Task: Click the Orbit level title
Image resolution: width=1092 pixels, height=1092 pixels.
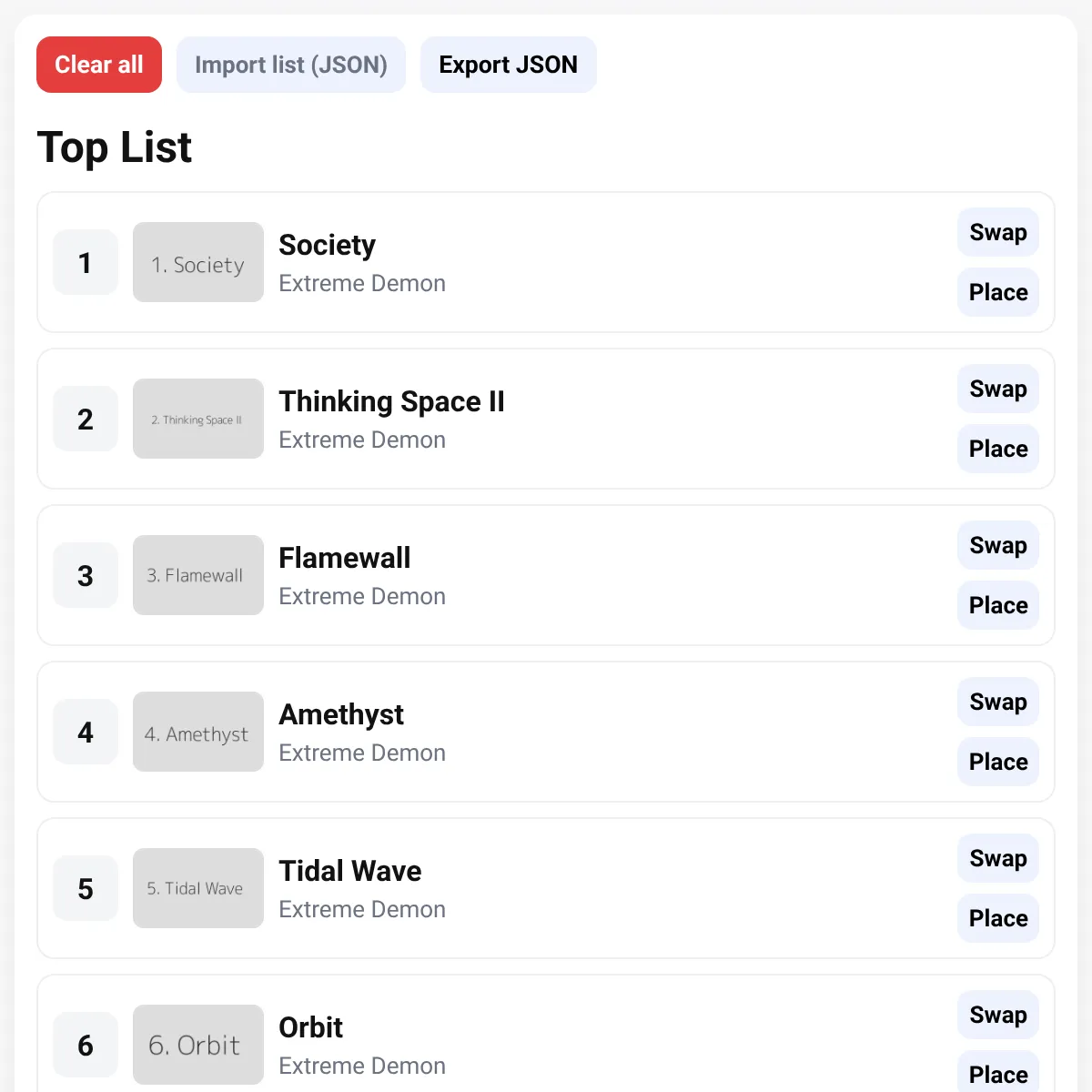Action: pos(311,1027)
